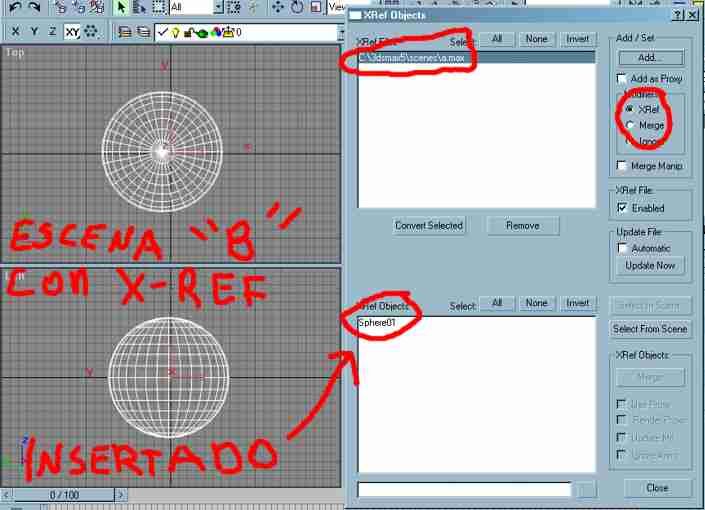
Task: Click the time slider left arrow
Action: pos(6,495)
